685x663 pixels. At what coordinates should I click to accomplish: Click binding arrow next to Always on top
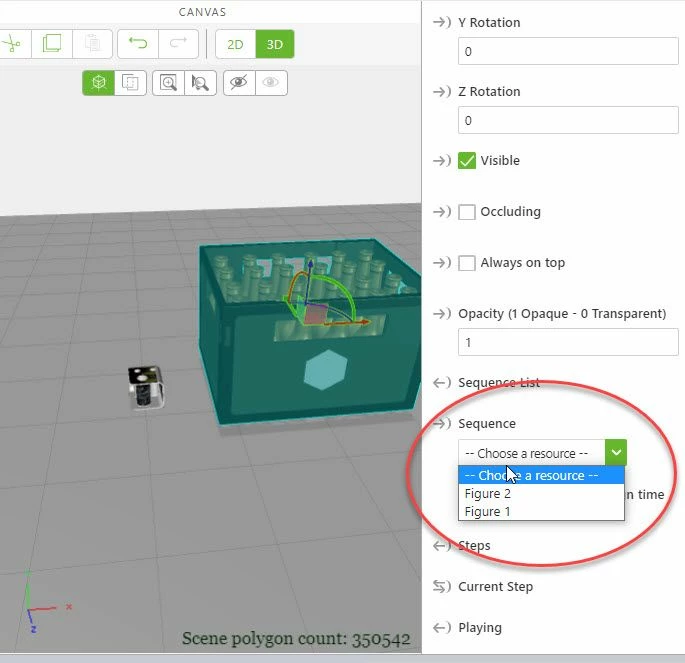tap(442, 263)
